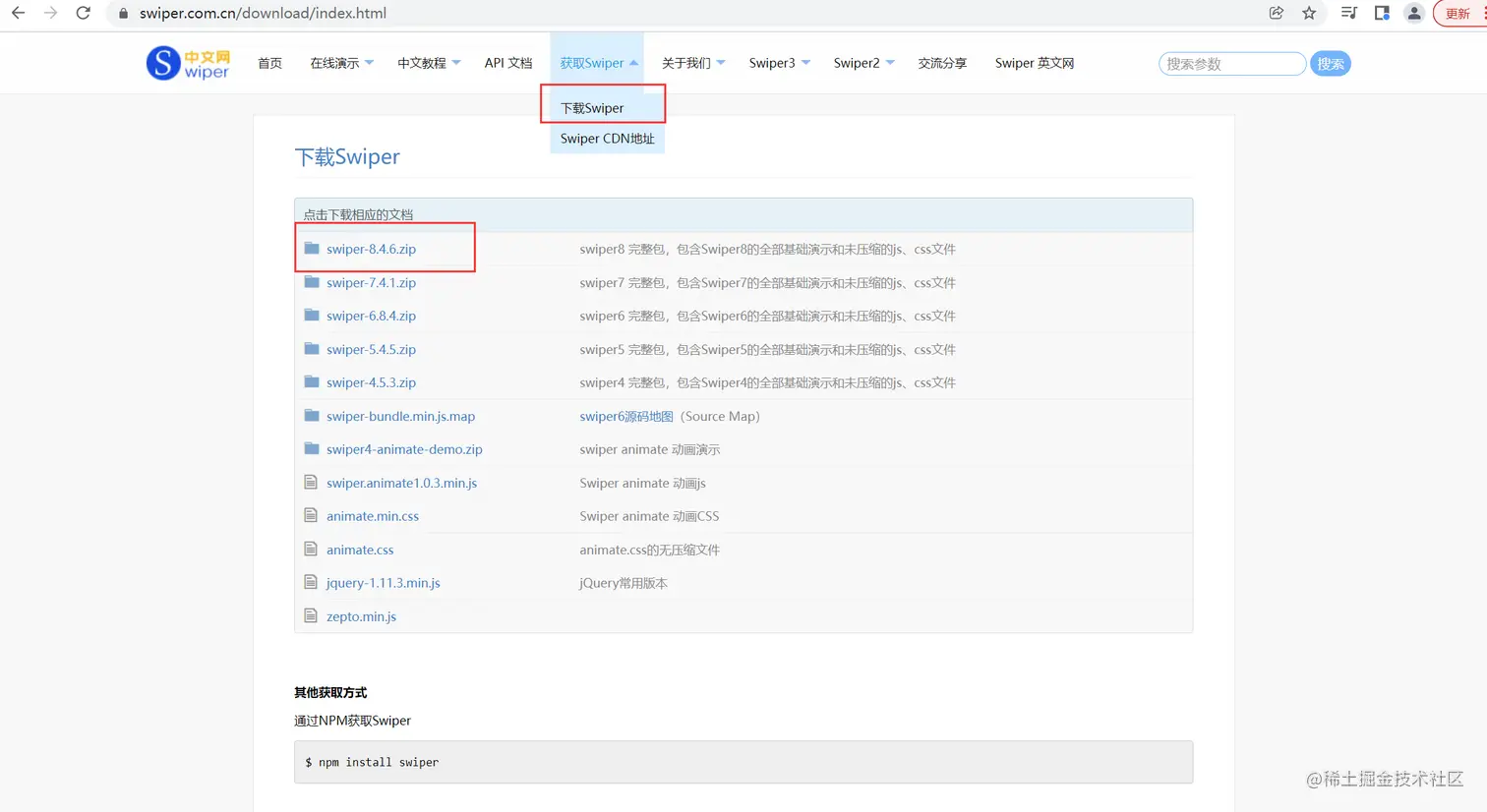Image resolution: width=1487 pixels, height=812 pixels.
Task: Click the file icon beside animate.min.css
Action: (x=311, y=515)
